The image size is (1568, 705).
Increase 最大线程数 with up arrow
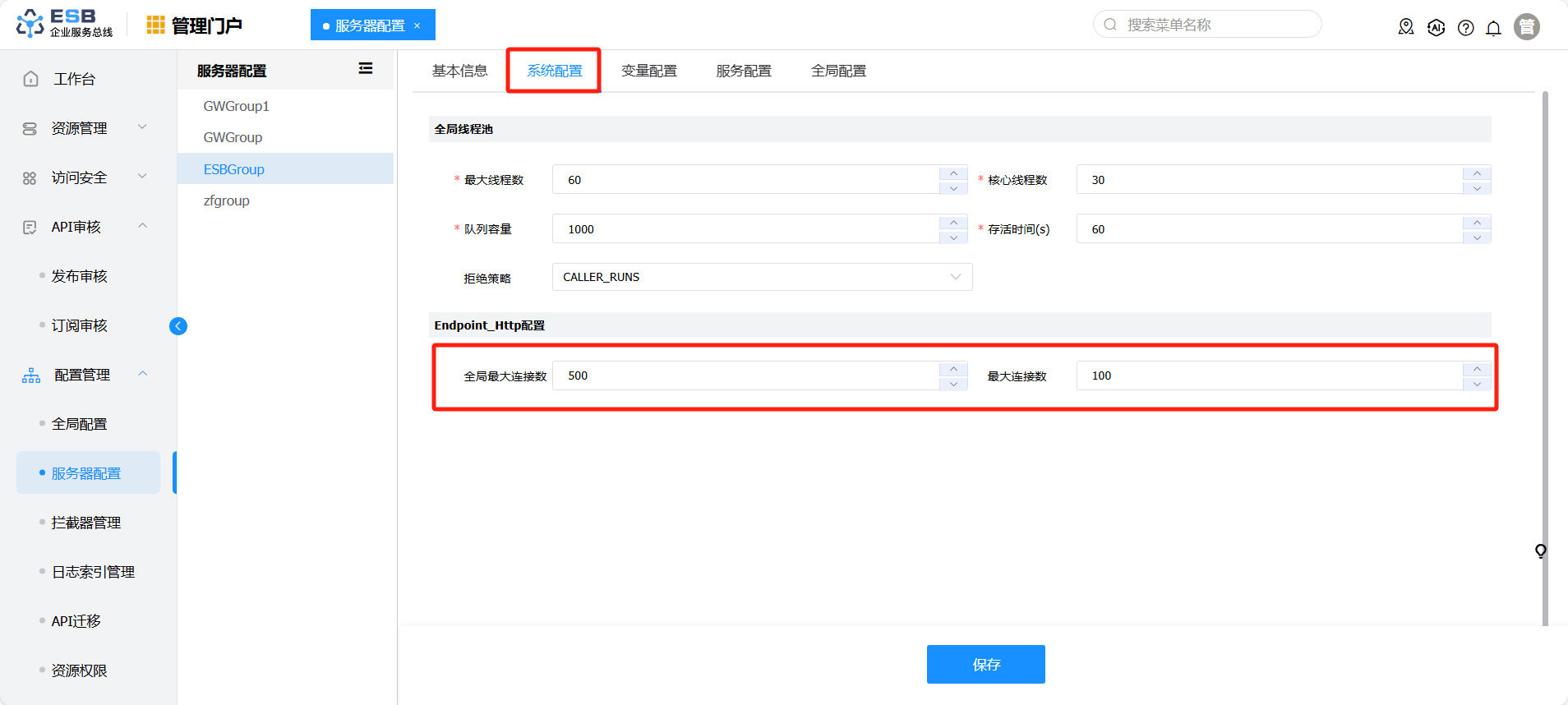pyautogui.click(x=953, y=173)
